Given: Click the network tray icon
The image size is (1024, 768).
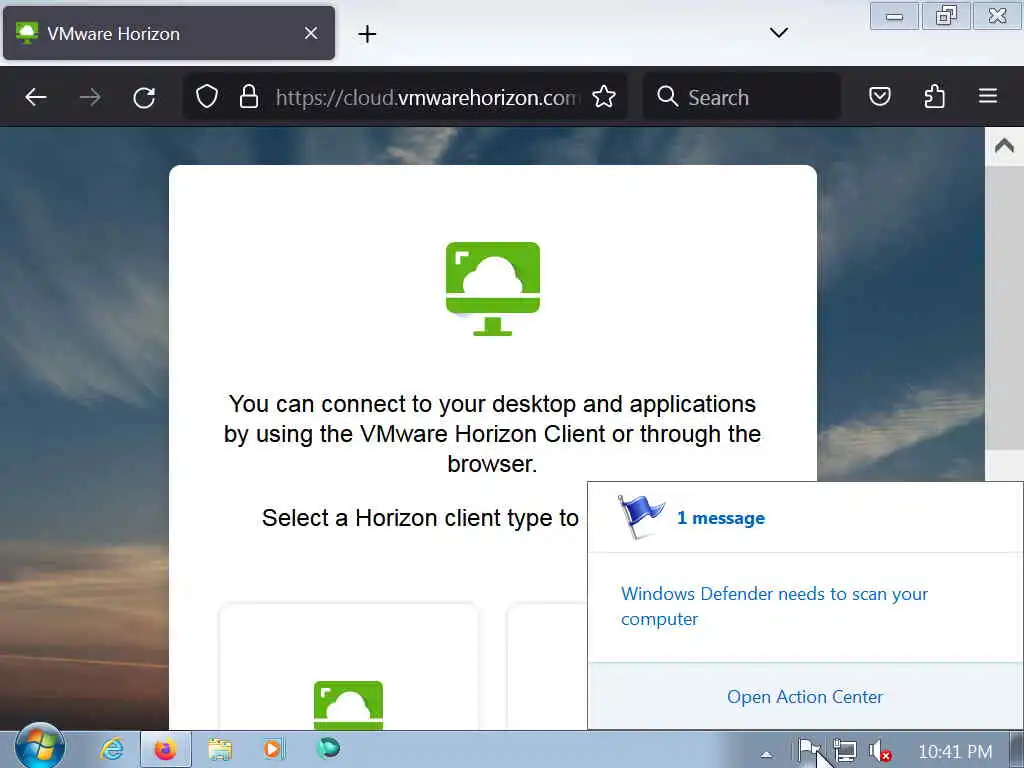Looking at the screenshot, I should pos(845,751).
